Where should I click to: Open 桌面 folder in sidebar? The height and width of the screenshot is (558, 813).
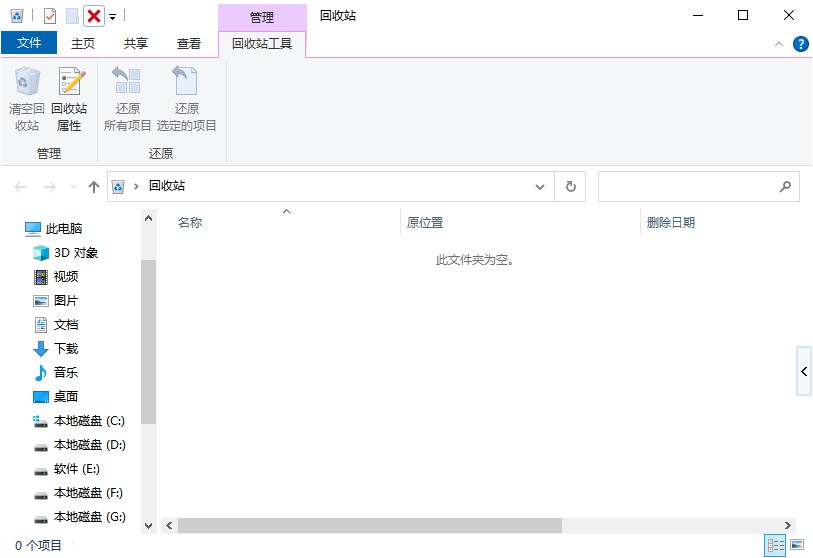pos(55,397)
